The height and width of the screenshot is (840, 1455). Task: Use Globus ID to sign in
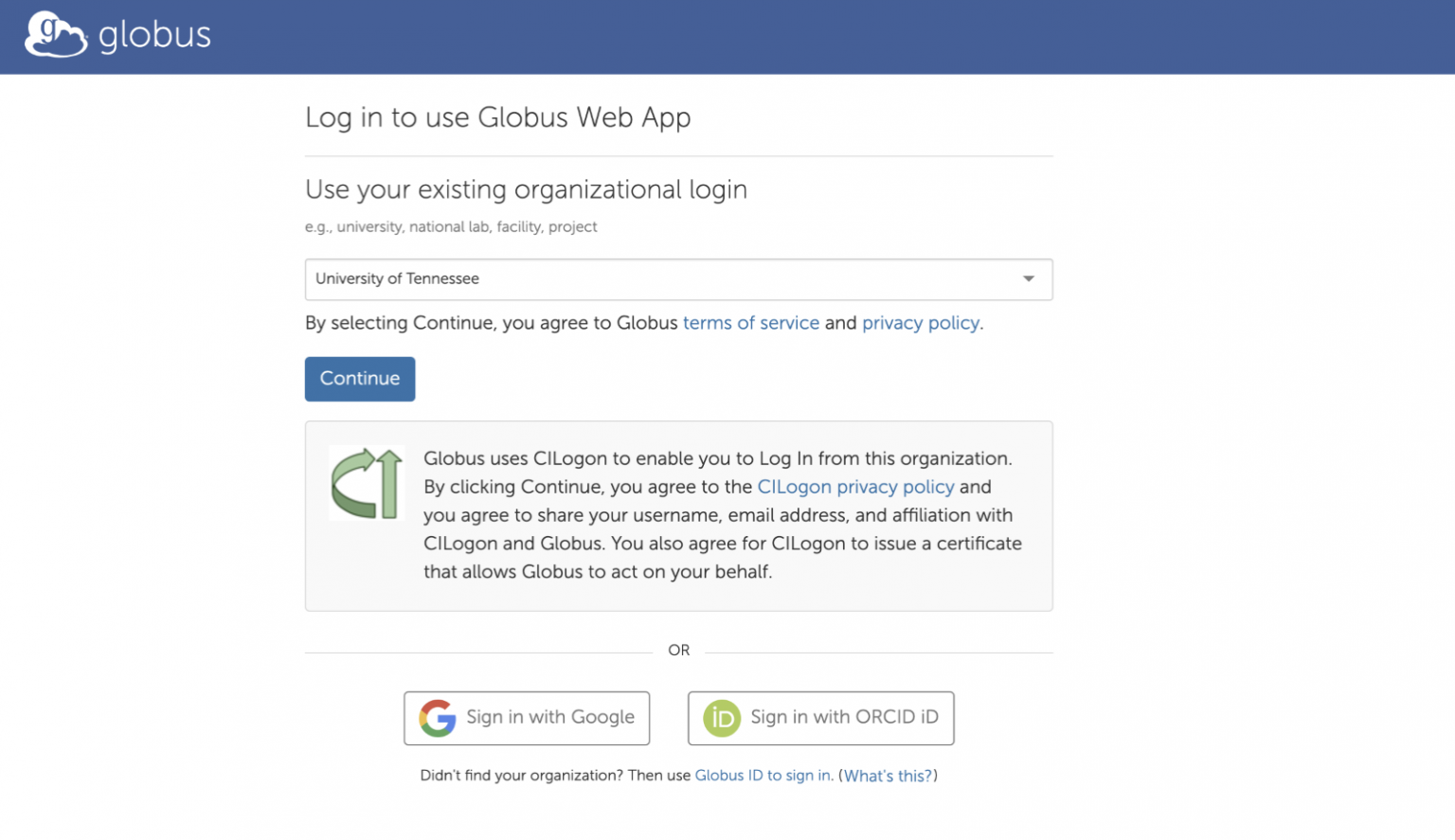pos(763,776)
